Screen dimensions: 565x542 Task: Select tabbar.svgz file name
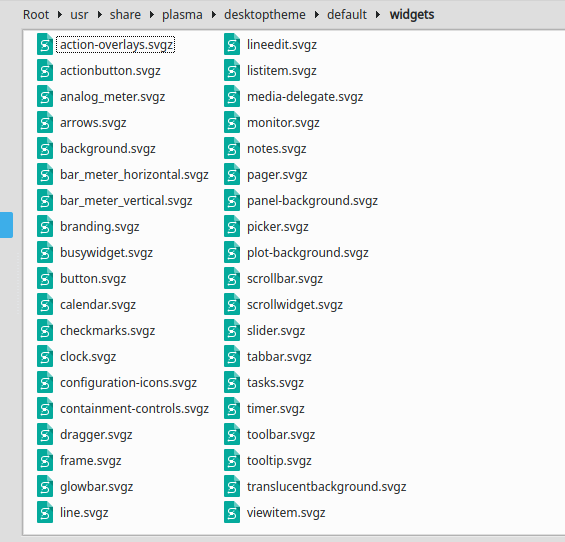[279, 357]
